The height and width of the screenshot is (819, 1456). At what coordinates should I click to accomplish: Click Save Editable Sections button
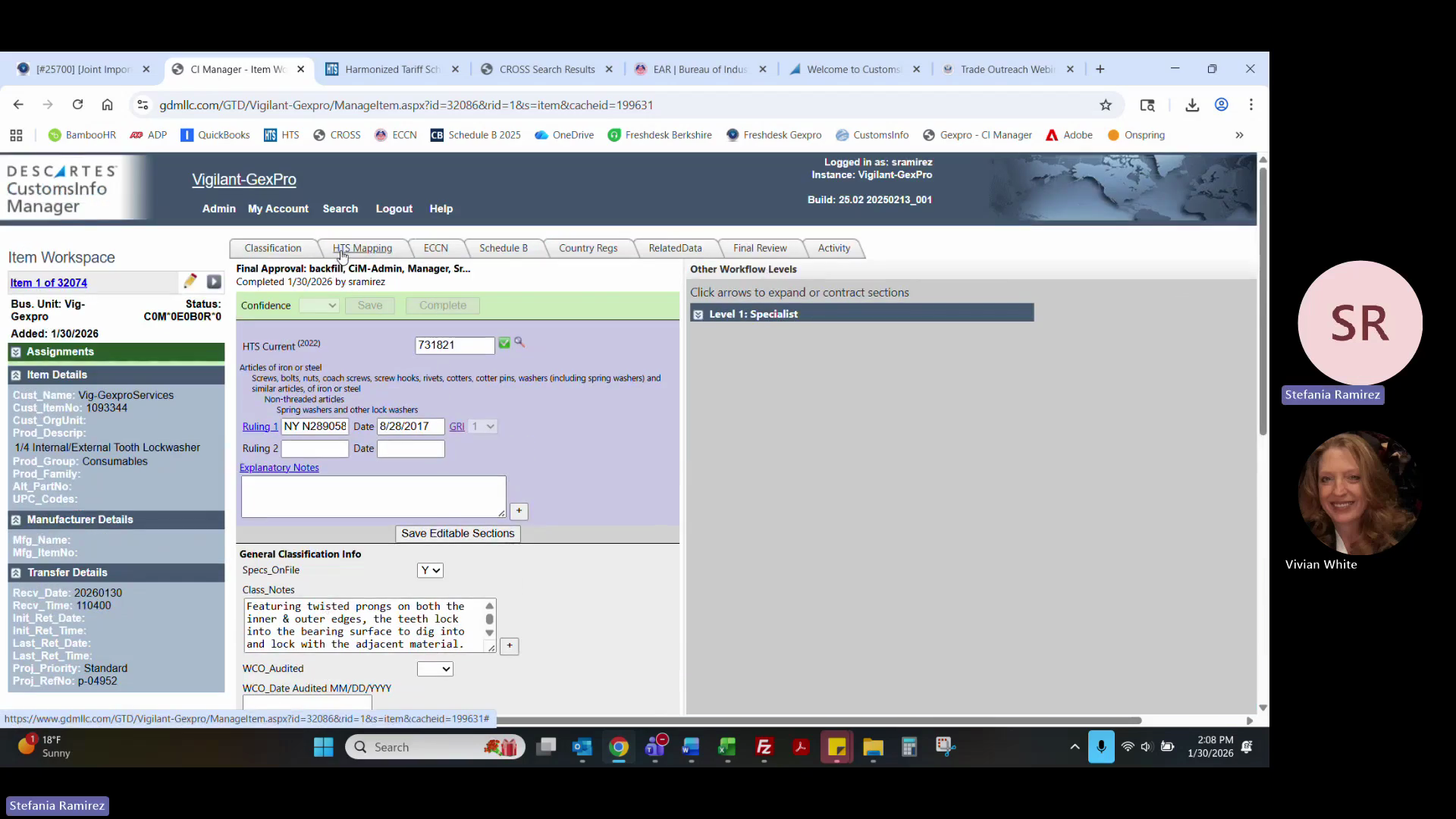(x=457, y=533)
